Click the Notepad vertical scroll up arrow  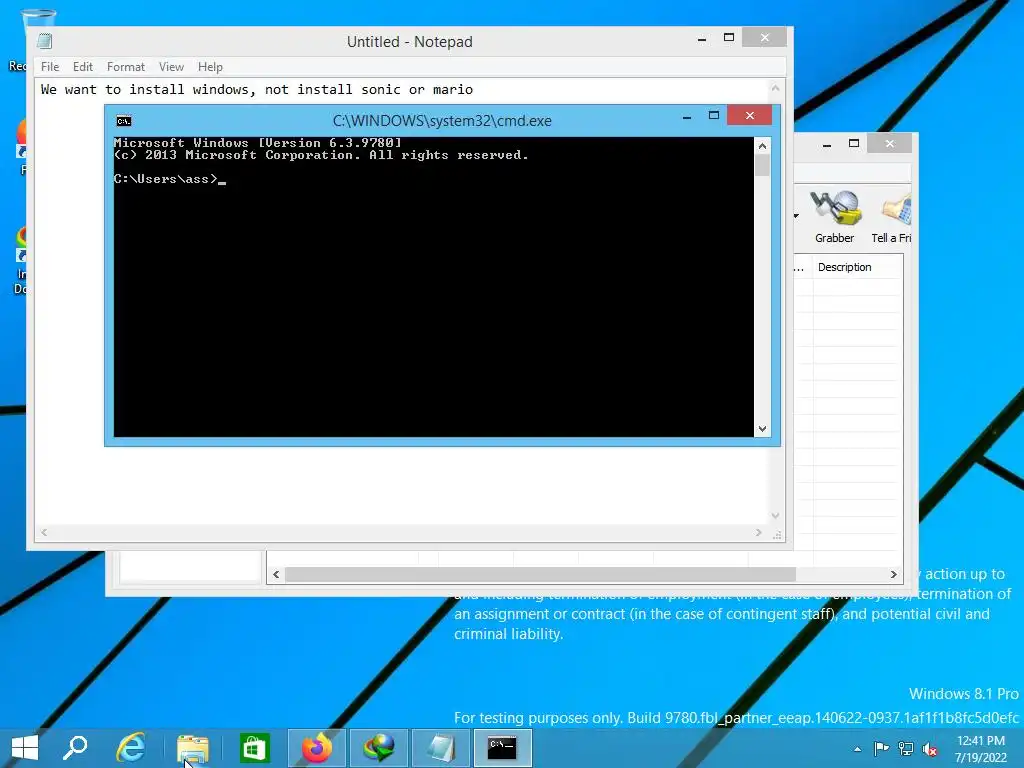[x=775, y=88]
